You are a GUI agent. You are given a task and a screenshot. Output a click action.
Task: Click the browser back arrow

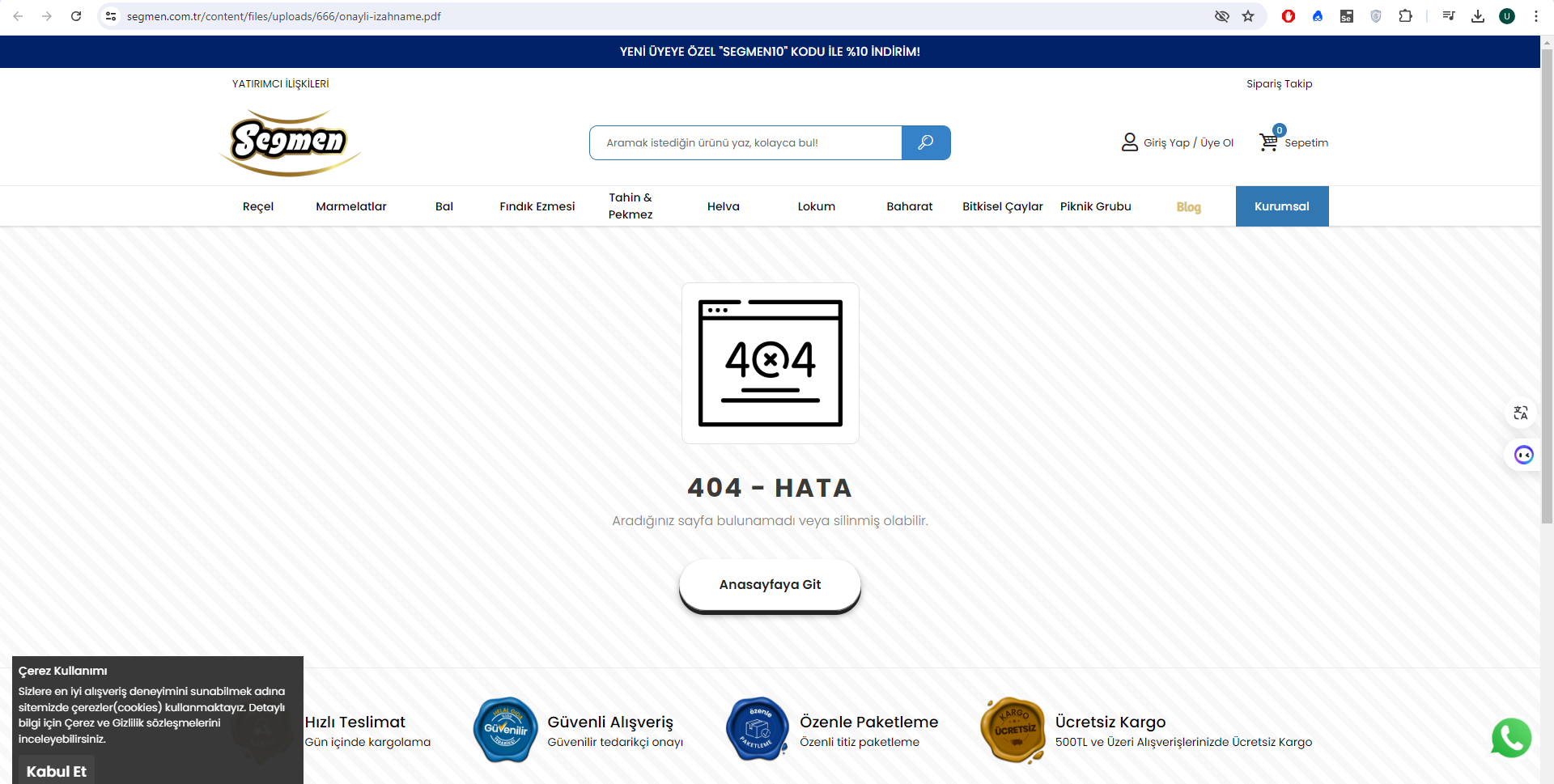tap(18, 16)
